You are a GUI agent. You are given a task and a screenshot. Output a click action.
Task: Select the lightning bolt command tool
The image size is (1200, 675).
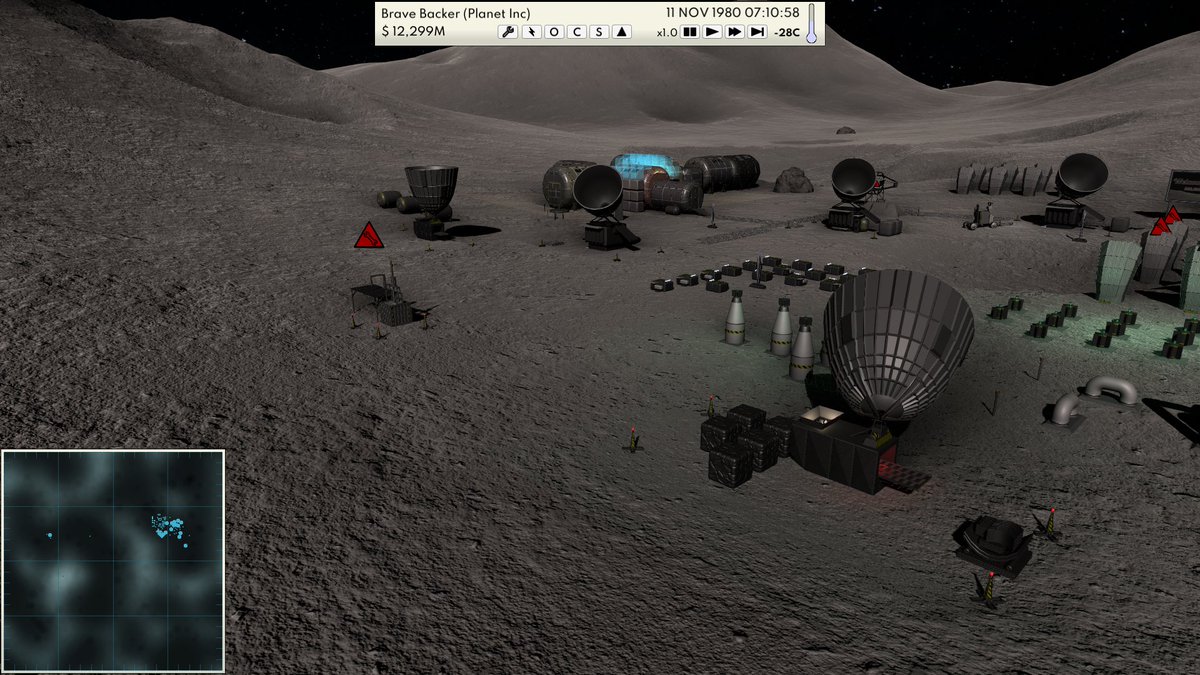click(x=531, y=31)
